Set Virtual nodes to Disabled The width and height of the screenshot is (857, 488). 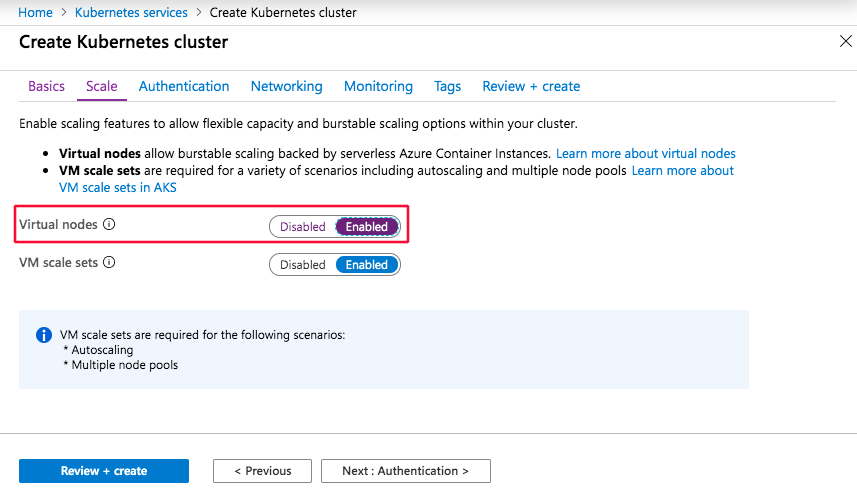[x=302, y=227]
